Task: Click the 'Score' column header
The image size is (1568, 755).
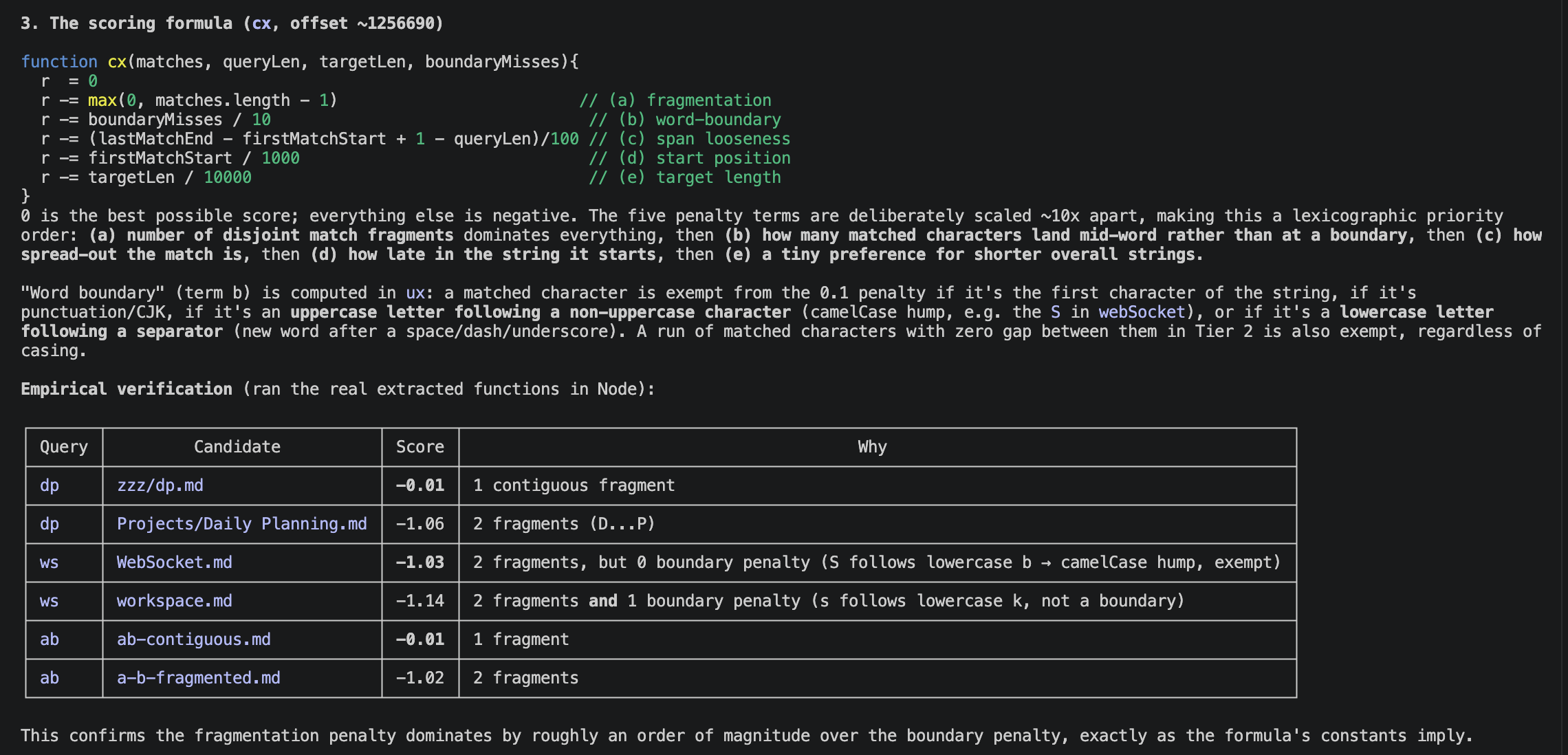Action: [x=420, y=447]
